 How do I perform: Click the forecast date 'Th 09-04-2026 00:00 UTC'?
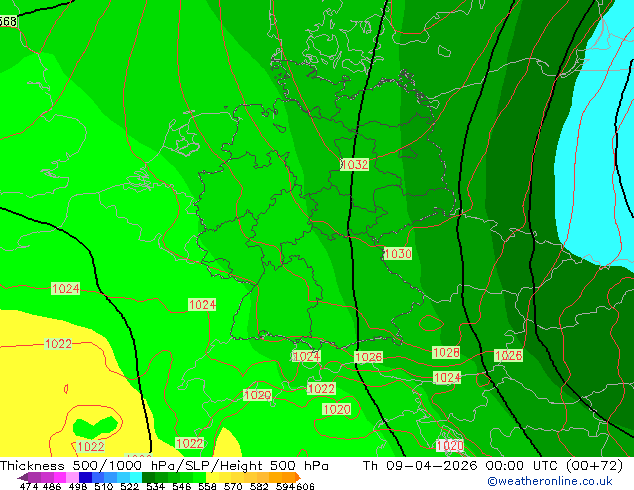[x=492, y=466]
